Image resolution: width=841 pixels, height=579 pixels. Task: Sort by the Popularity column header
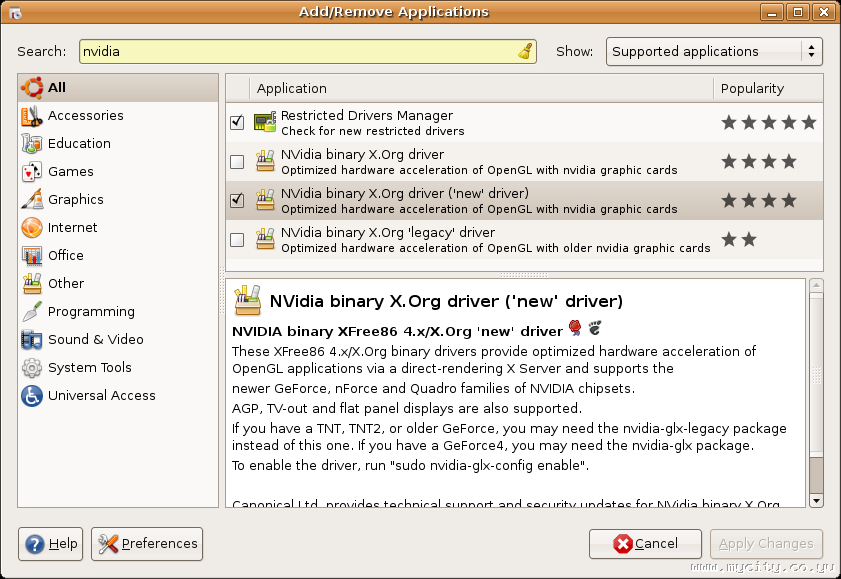coord(768,88)
